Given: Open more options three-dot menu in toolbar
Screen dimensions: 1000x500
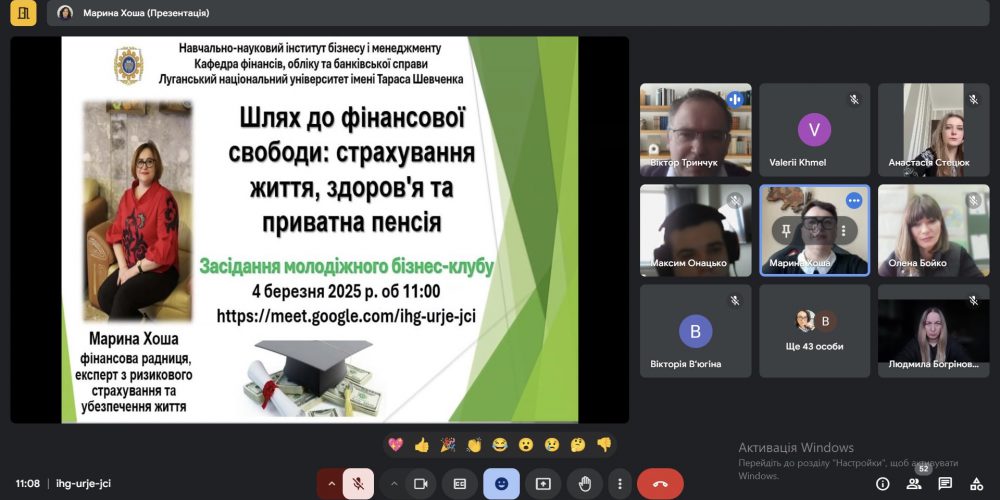Looking at the screenshot, I should [619, 484].
